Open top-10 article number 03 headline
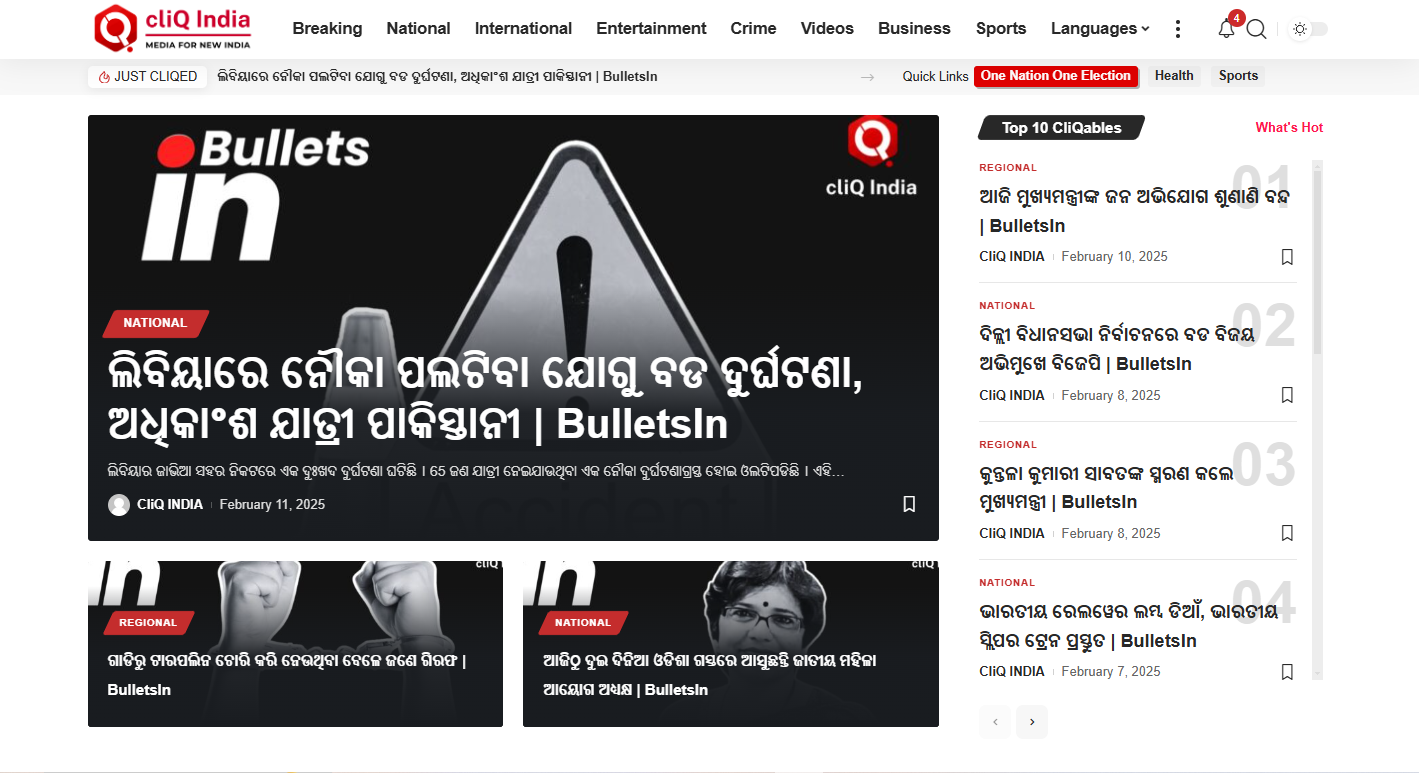The height and width of the screenshot is (773, 1419). 1106,487
